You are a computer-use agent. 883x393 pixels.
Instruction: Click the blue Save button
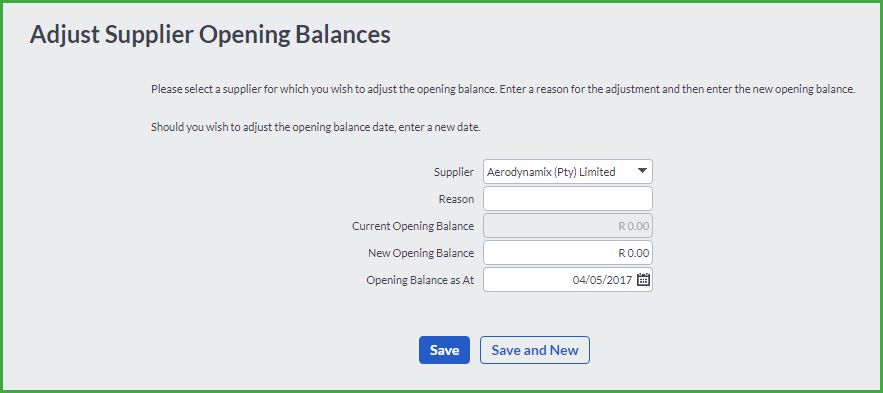[x=444, y=350]
